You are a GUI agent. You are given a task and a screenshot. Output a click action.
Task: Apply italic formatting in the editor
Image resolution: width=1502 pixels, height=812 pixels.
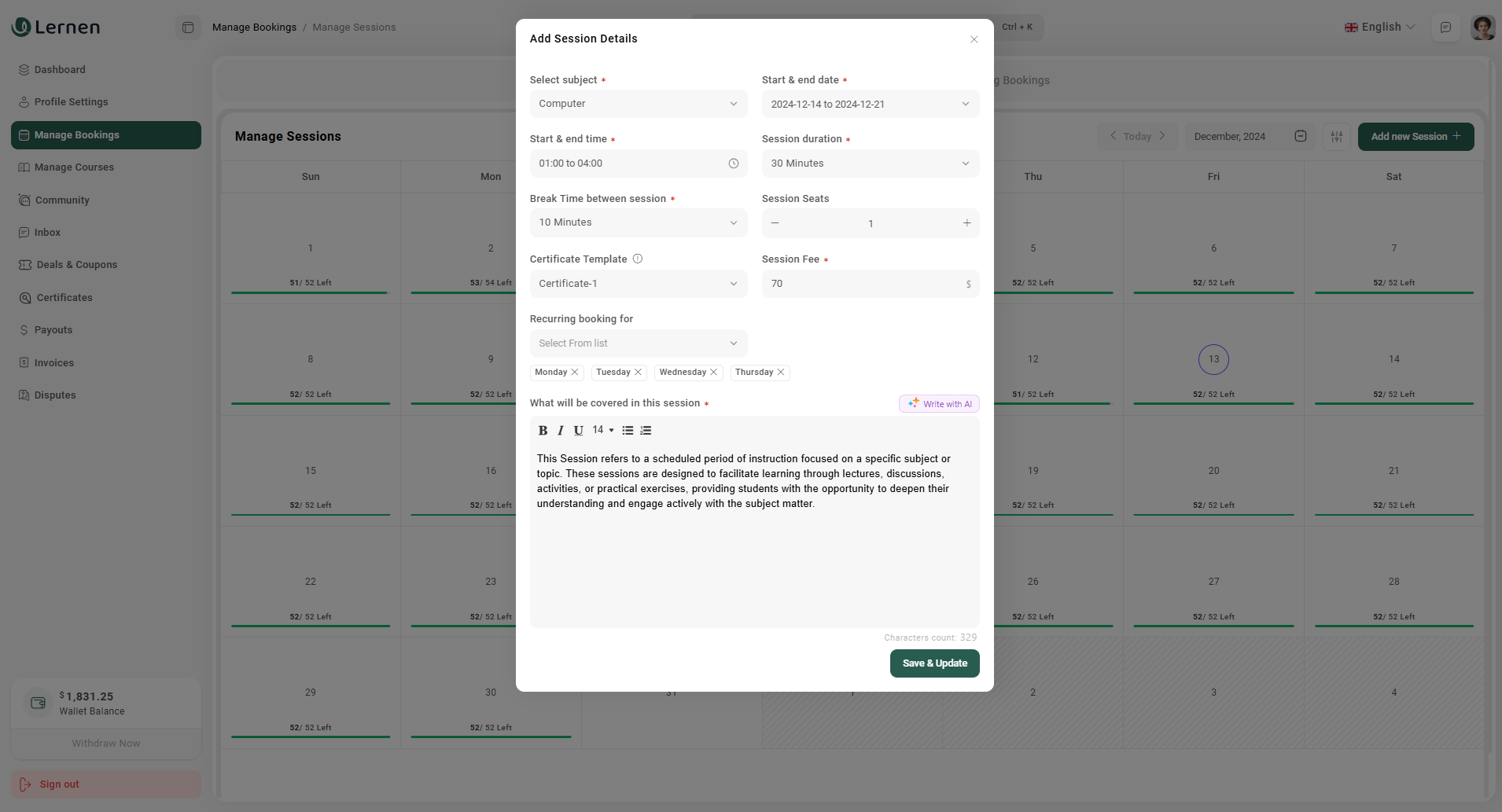pyautogui.click(x=561, y=431)
